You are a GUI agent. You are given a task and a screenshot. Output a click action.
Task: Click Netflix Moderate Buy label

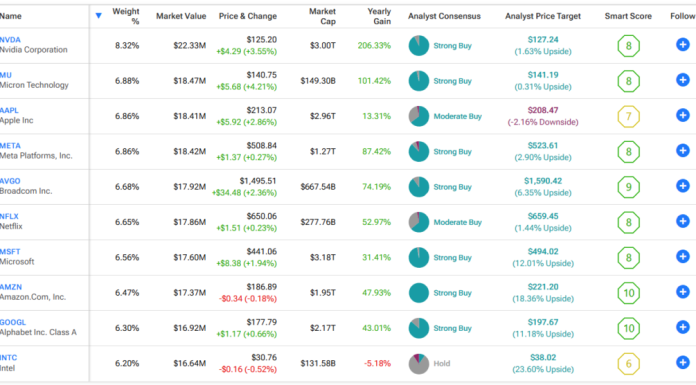click(458, 222)
